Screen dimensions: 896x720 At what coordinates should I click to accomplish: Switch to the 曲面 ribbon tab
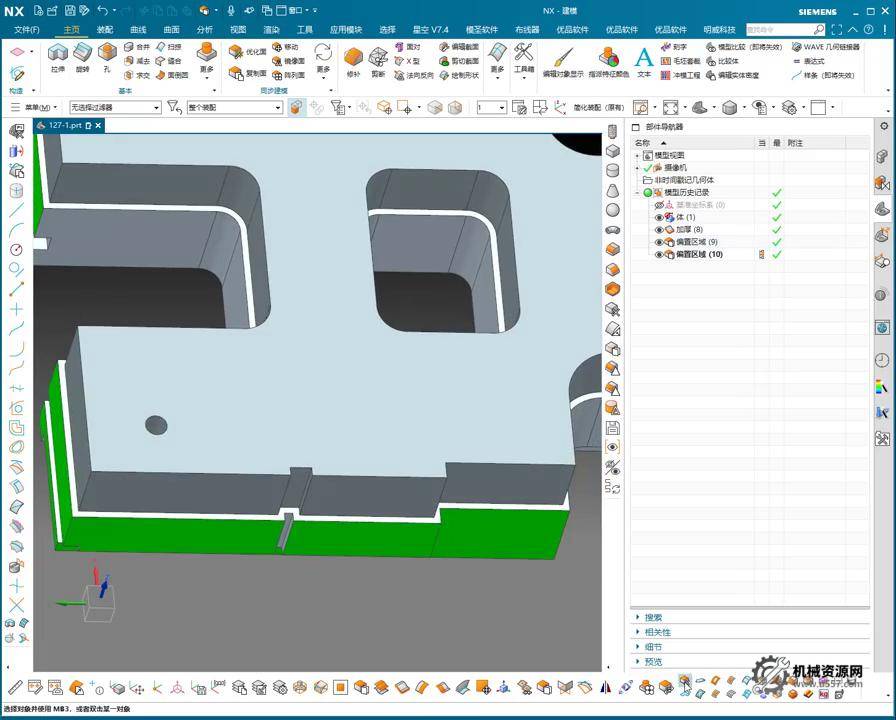171,30
